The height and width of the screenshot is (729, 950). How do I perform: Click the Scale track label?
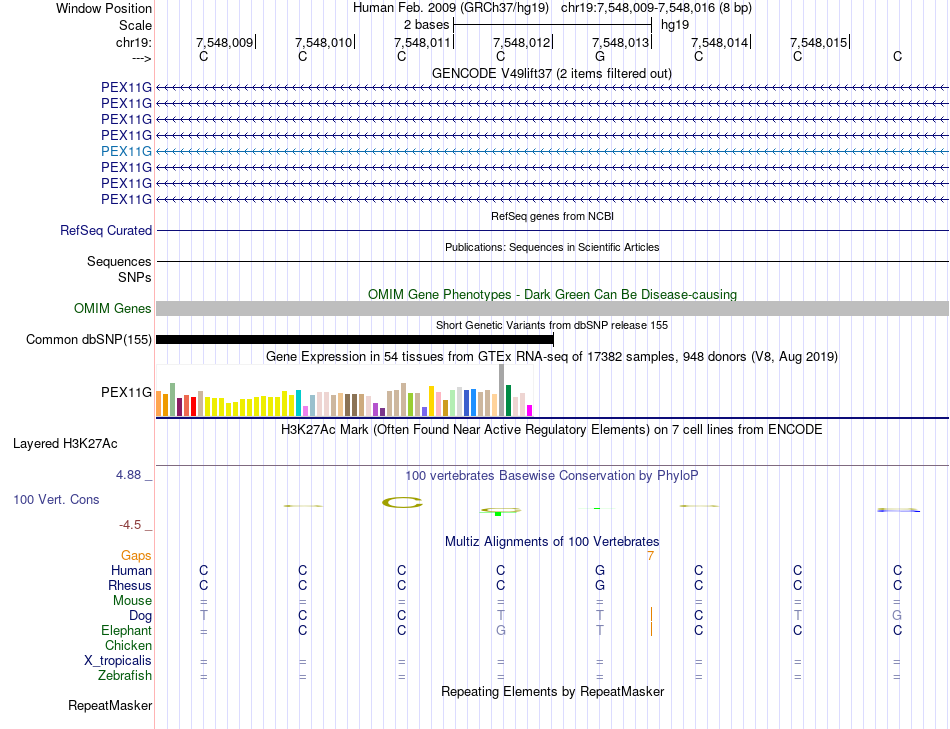coord(135,25)
